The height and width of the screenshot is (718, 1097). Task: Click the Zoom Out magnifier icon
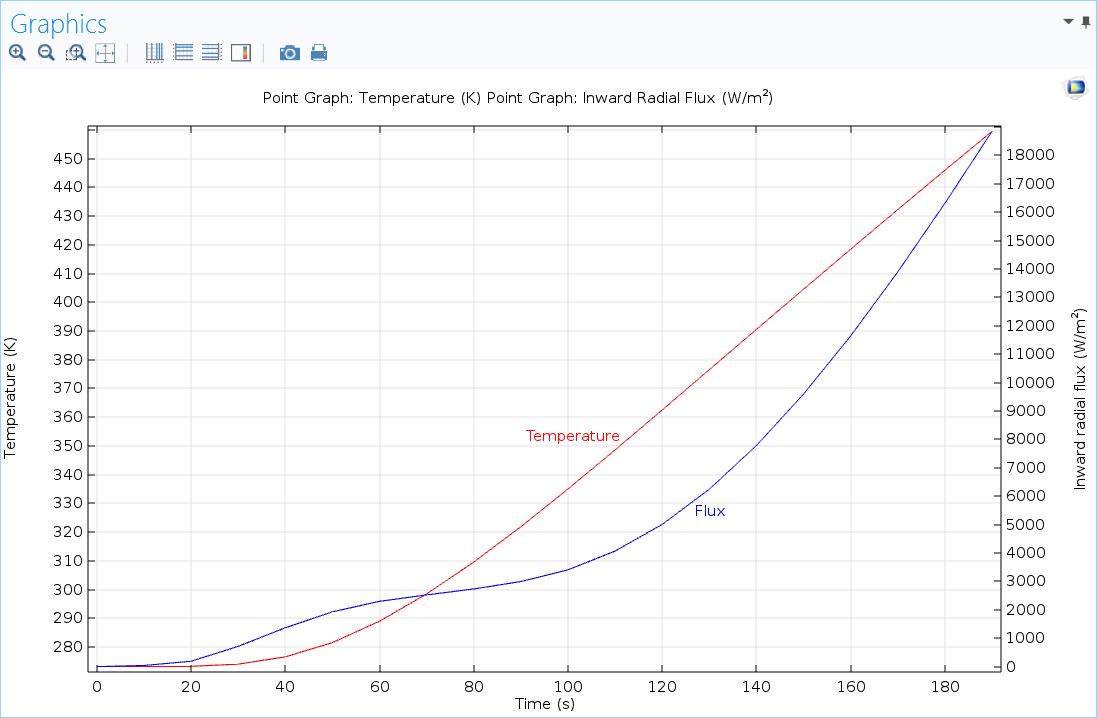(46, 53)
